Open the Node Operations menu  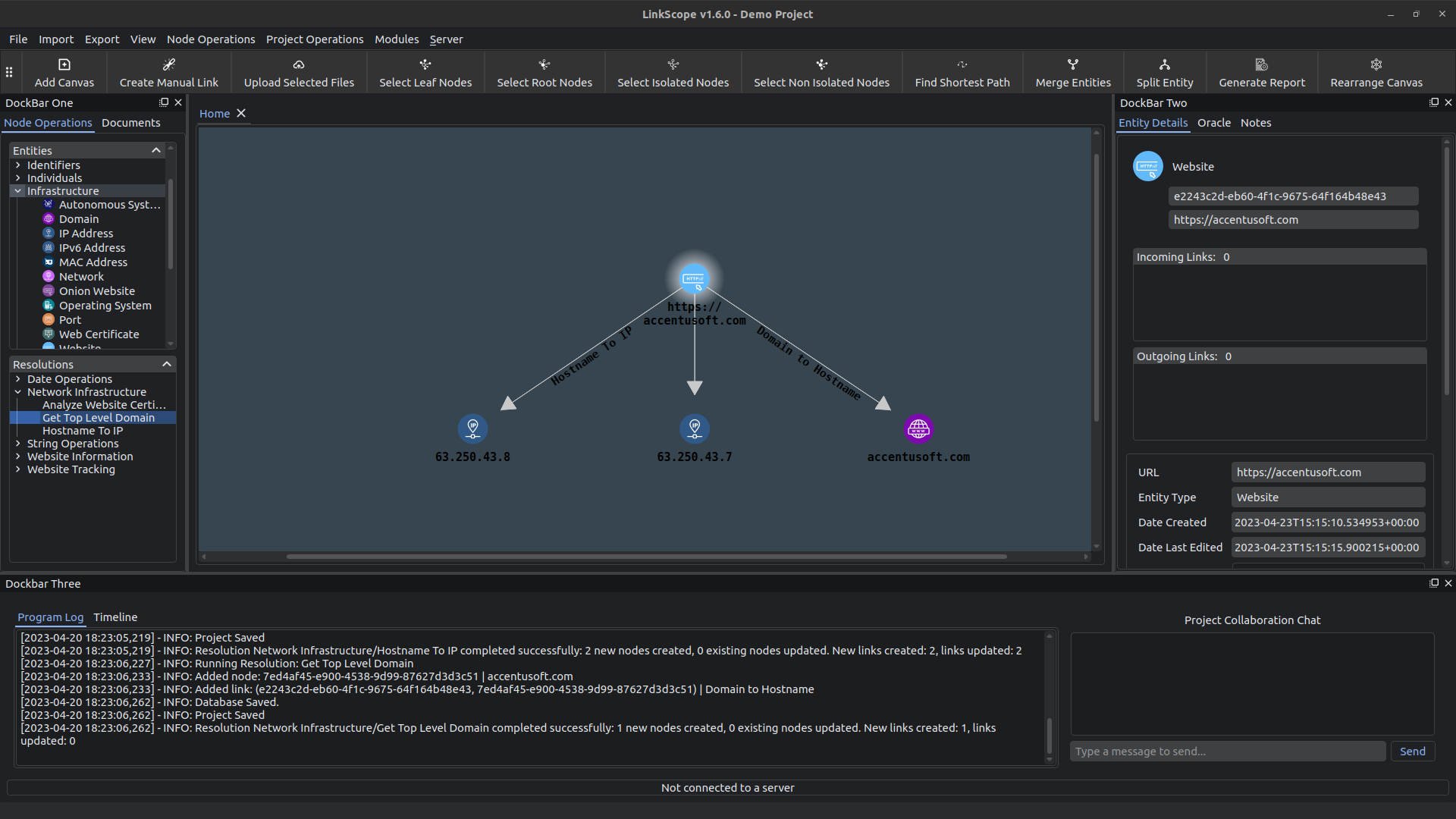pyautogui.click(x=211, y=39)
